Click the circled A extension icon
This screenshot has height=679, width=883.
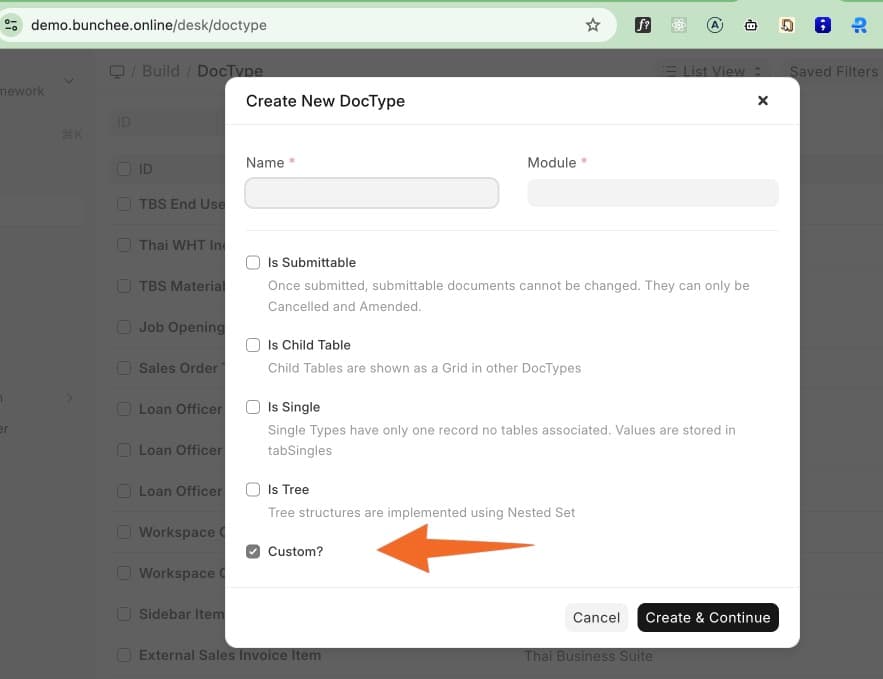(715, 24)
